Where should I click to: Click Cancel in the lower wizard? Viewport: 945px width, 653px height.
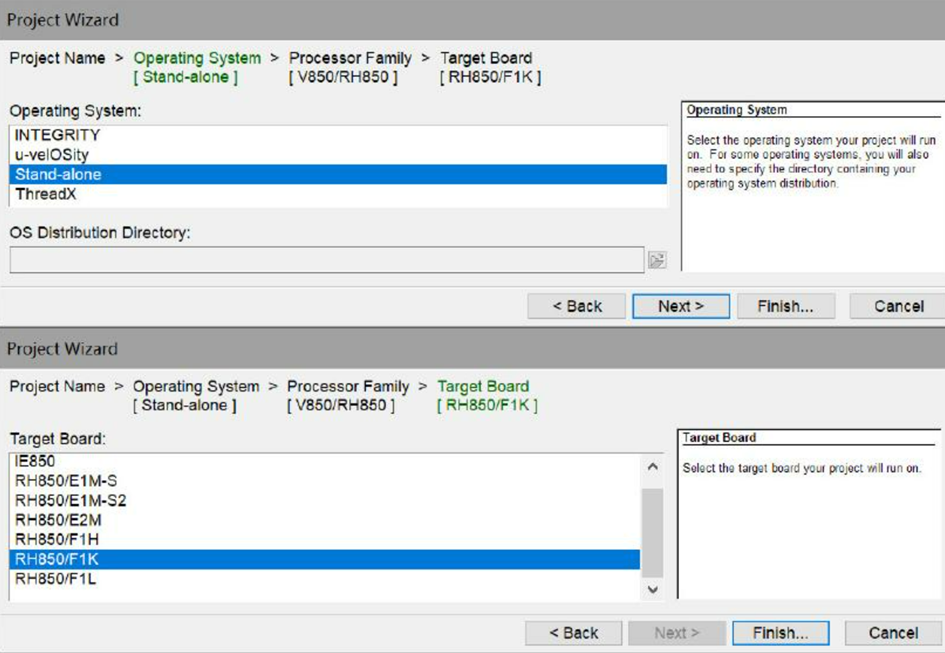point(893,633)
